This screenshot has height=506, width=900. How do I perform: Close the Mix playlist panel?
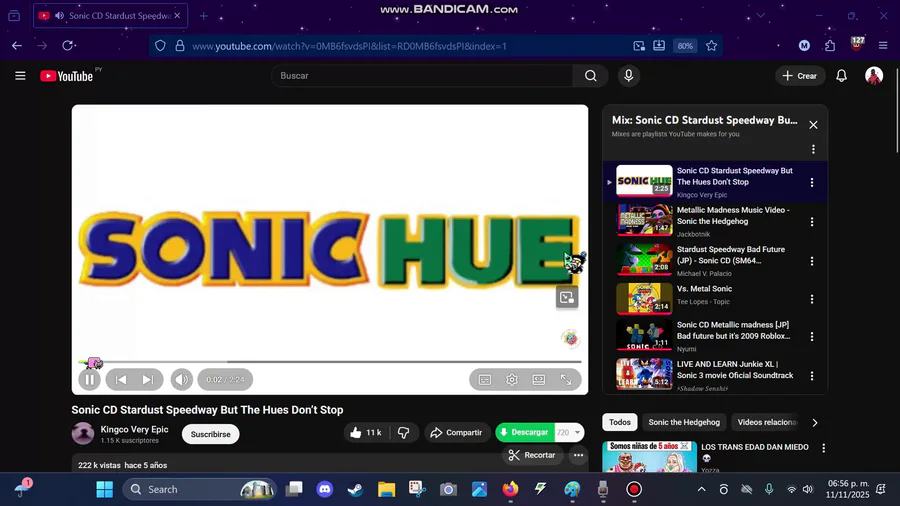813,125
